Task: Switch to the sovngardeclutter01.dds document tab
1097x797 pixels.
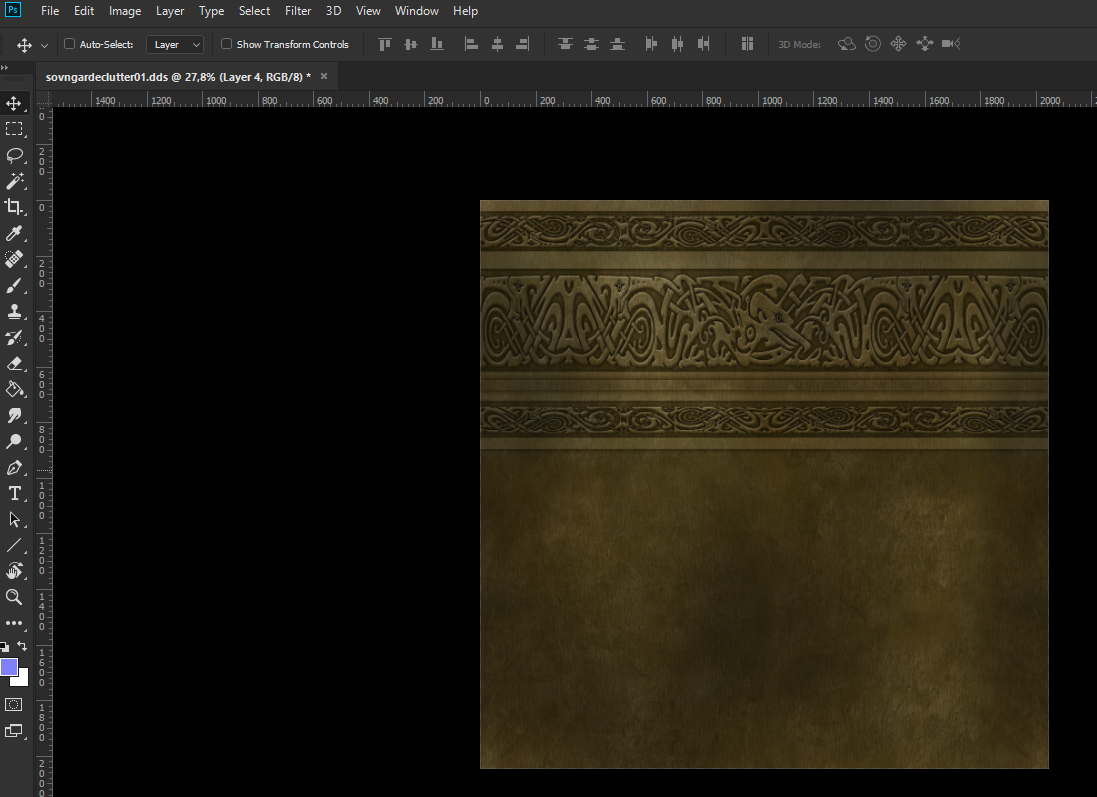Action: click(x=178, y=77)
